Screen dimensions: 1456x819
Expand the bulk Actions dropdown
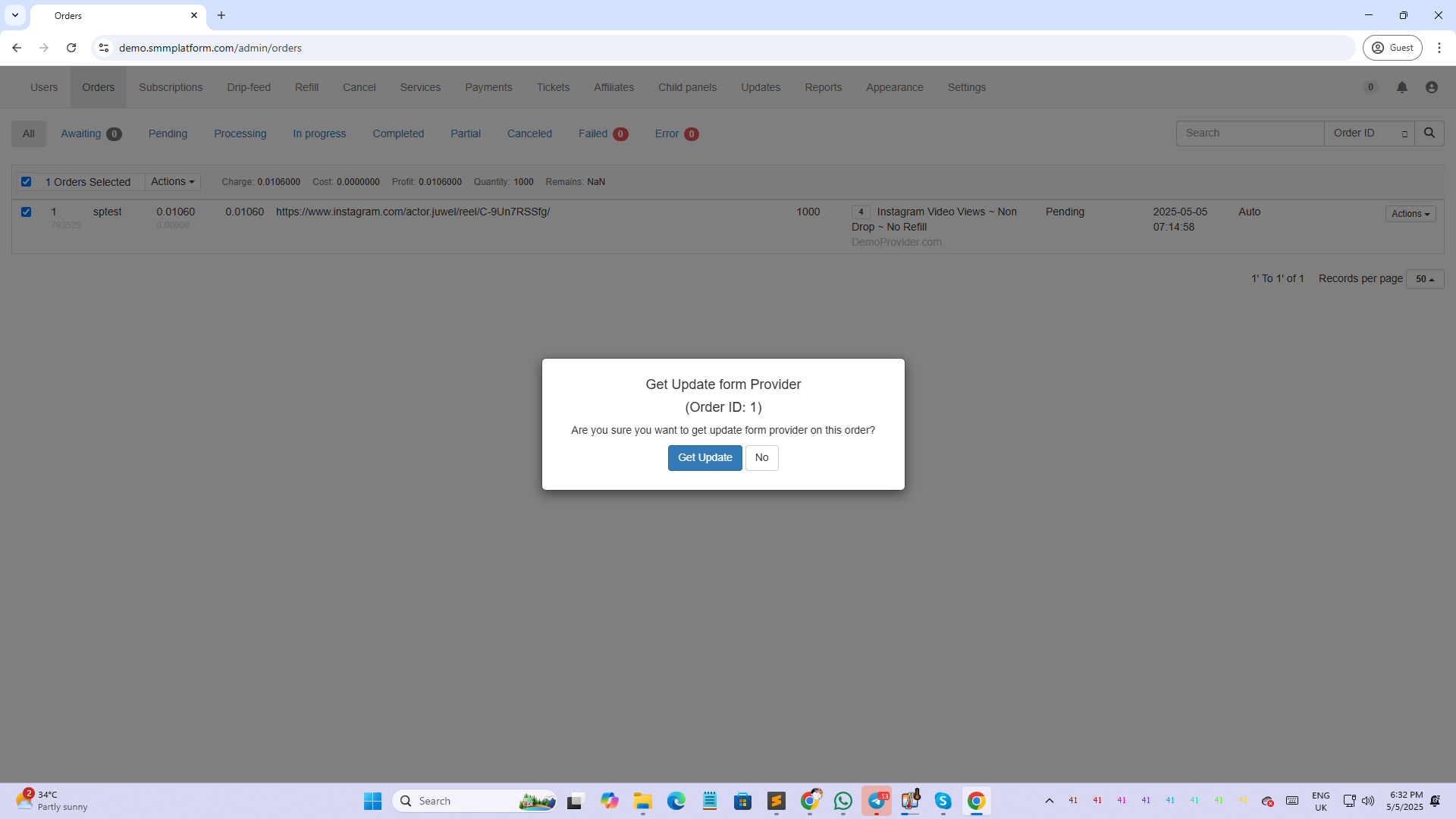click(172, 181)
